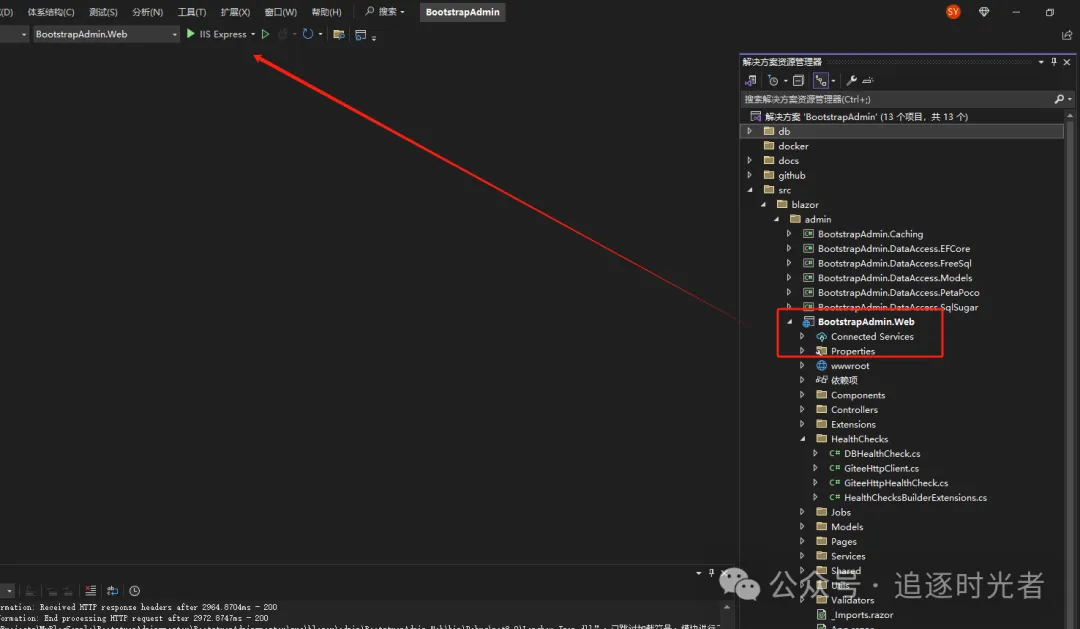
Task: Click the 搜索 search button in the title bar
Action: pos(384,12)
